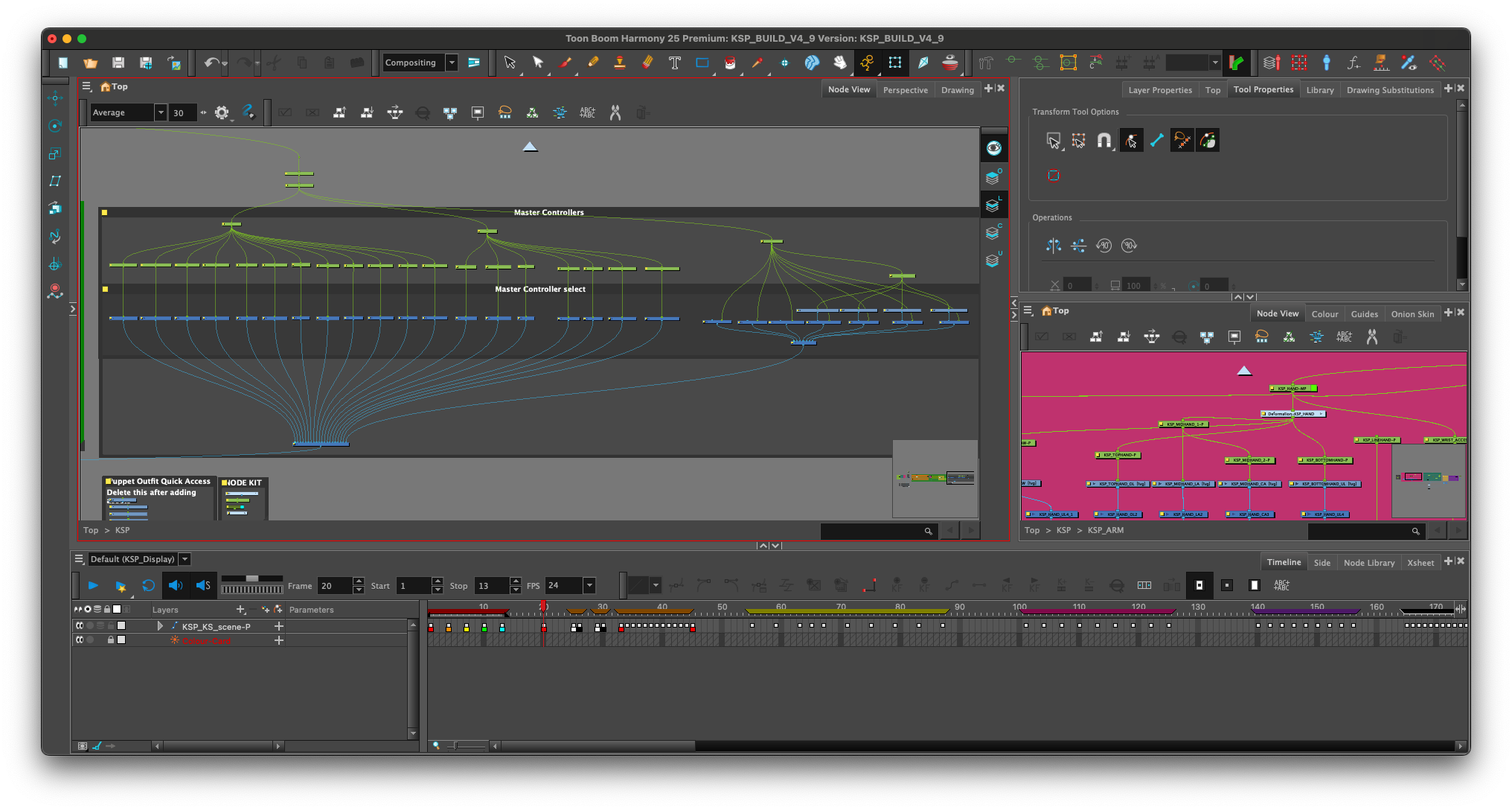Click the Top home icon in main Node View
Viewport: 1512px width, 810px height.
[x=105, y=87]
